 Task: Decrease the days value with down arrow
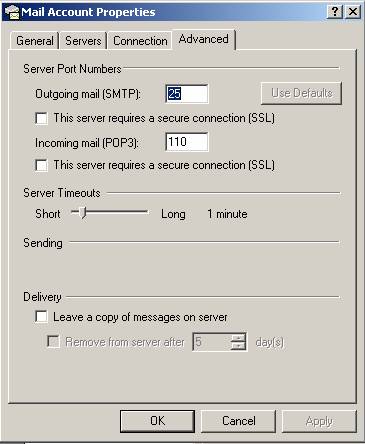[239, 346]
